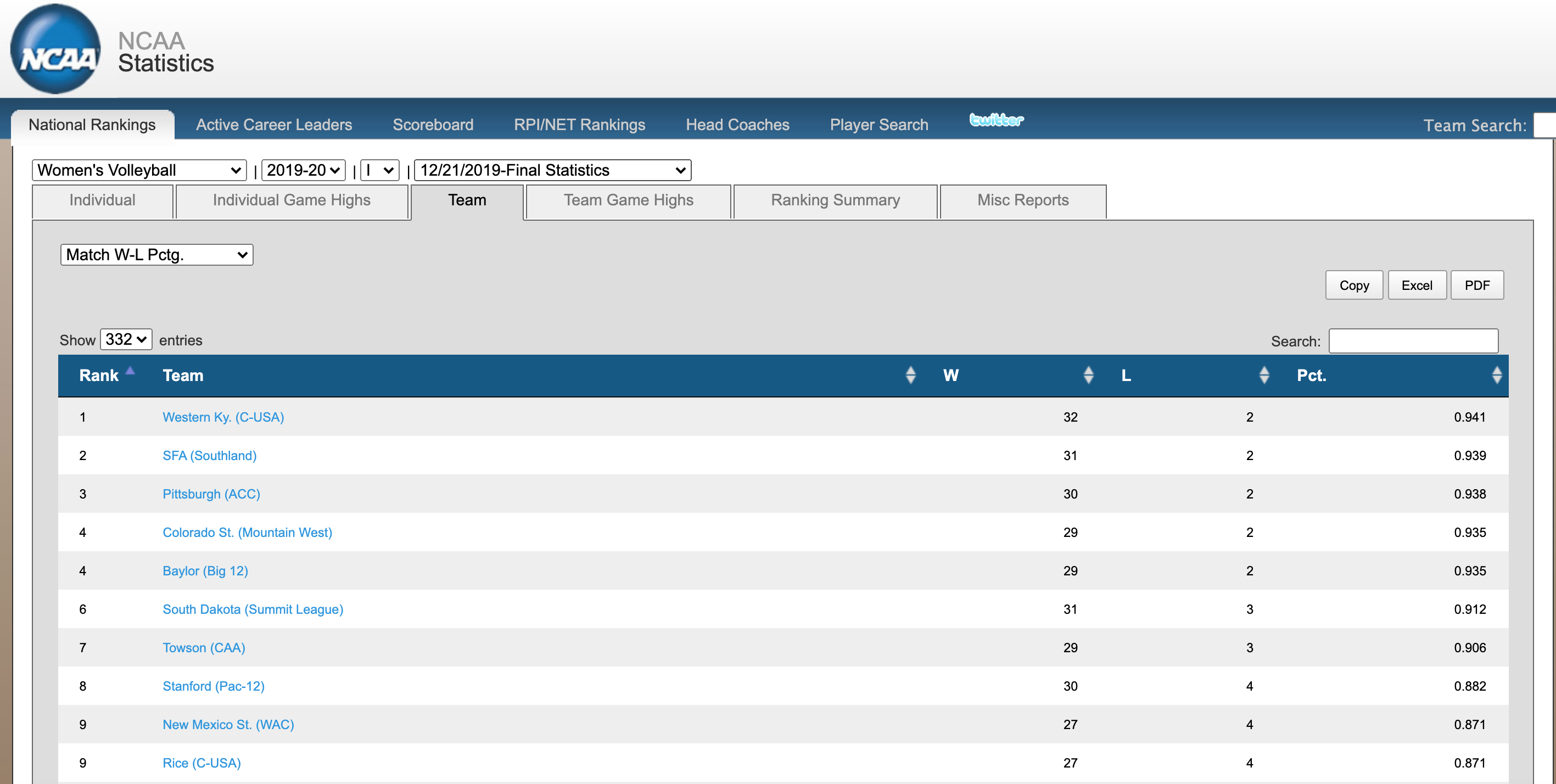The width and height of the screenshot is (1556, 784).
Task: Click the NCAA logo icon
Action: click(x=55, y=49)
